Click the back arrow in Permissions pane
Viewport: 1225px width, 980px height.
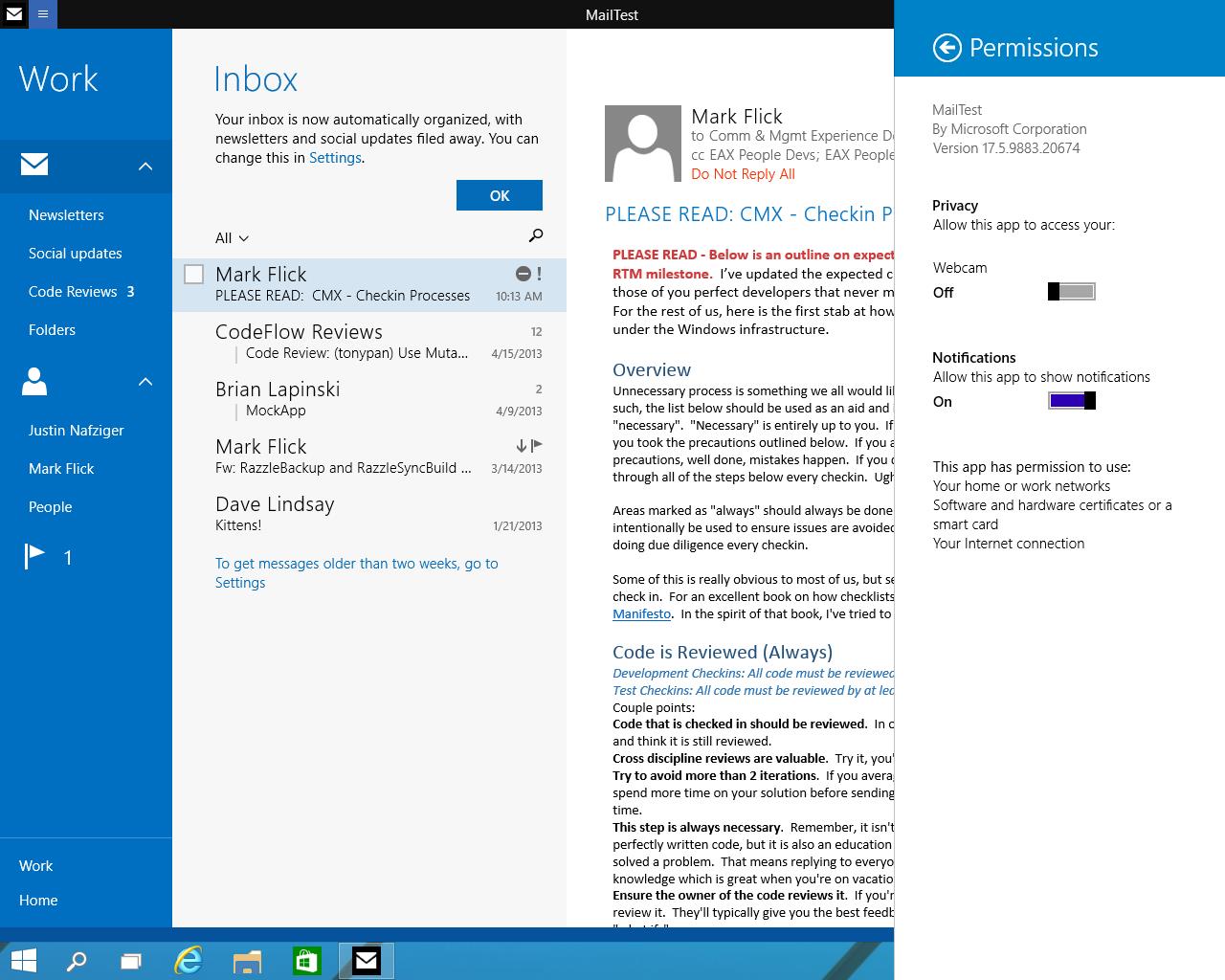point(947,48)
